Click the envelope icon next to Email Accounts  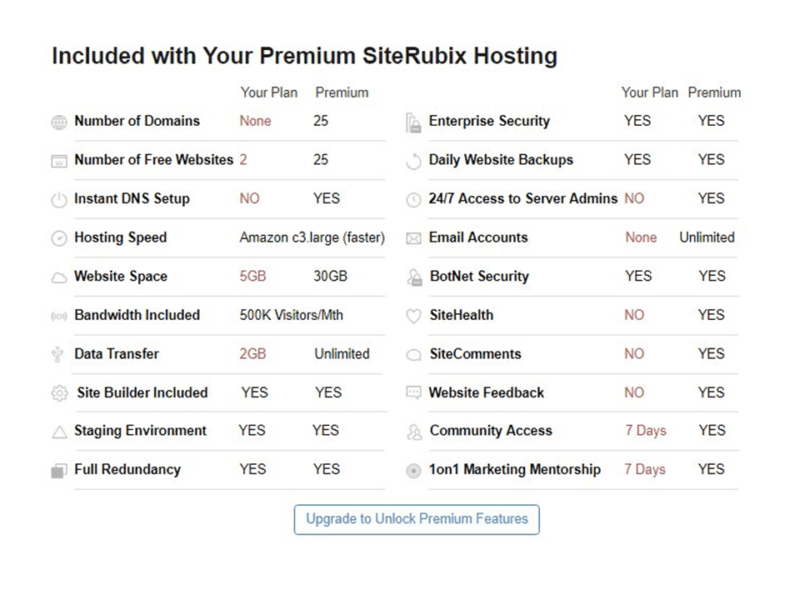click(x=413, y=238)
